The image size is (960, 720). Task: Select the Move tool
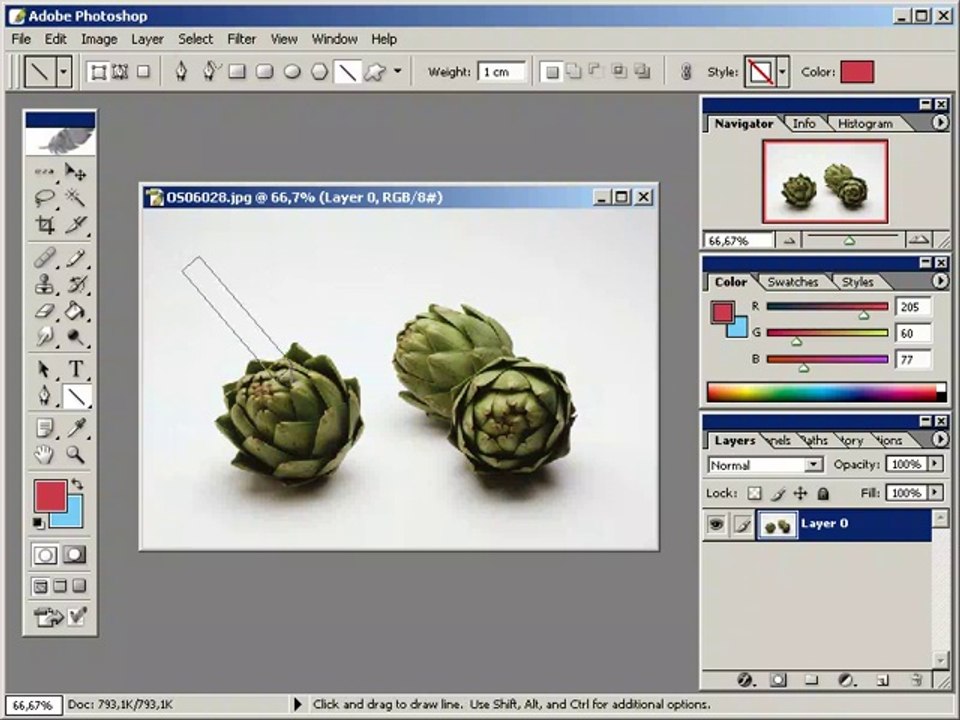pyautogui.click(x=75, y=171)
